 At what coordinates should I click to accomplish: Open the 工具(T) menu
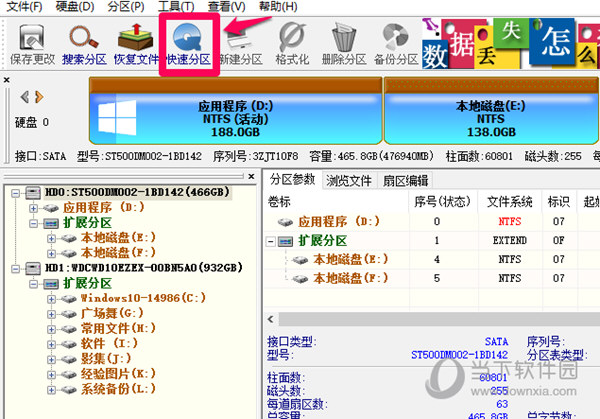point(176,7)
